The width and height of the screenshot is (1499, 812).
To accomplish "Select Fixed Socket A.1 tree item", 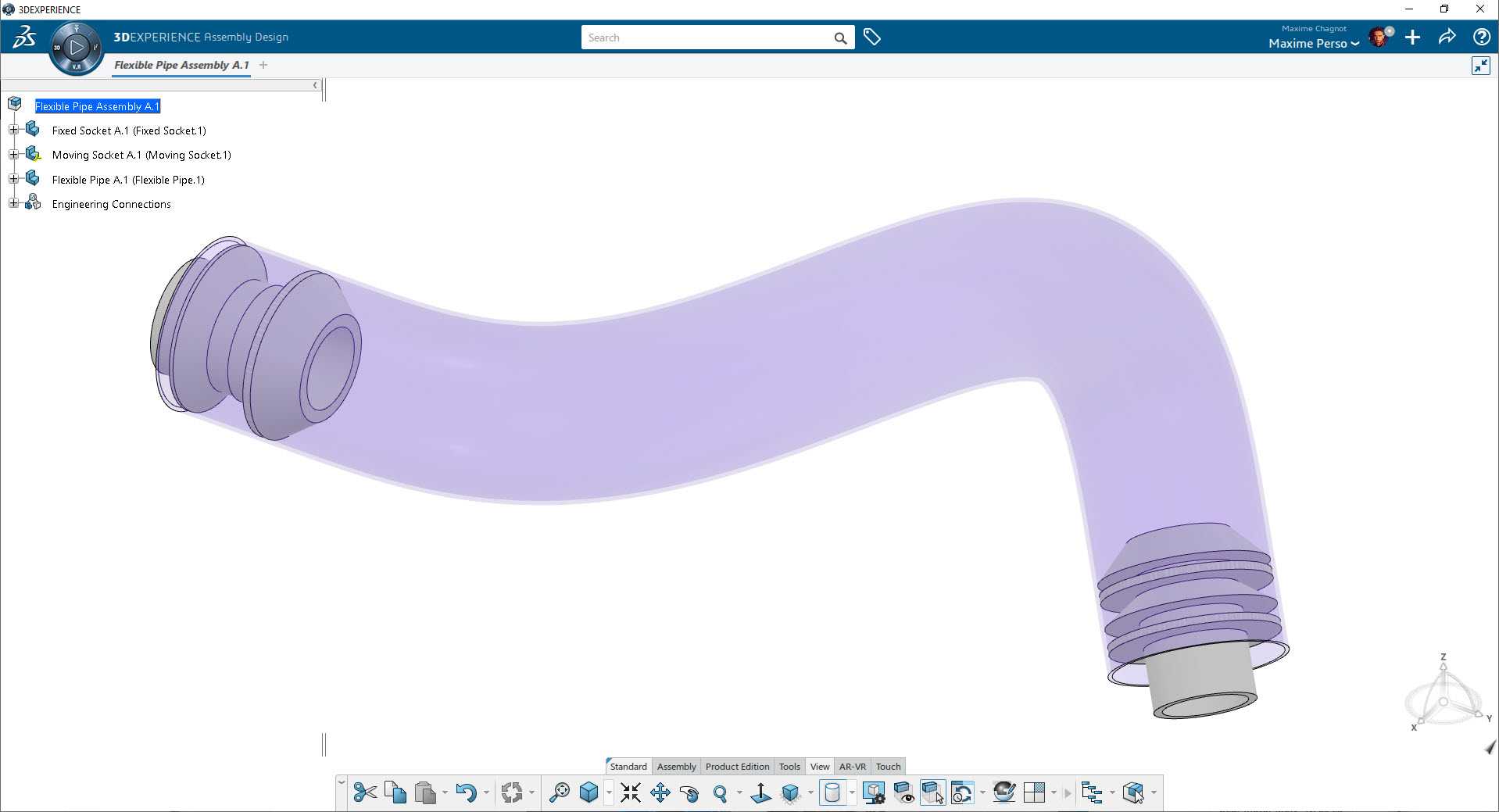I will (129, 131).
